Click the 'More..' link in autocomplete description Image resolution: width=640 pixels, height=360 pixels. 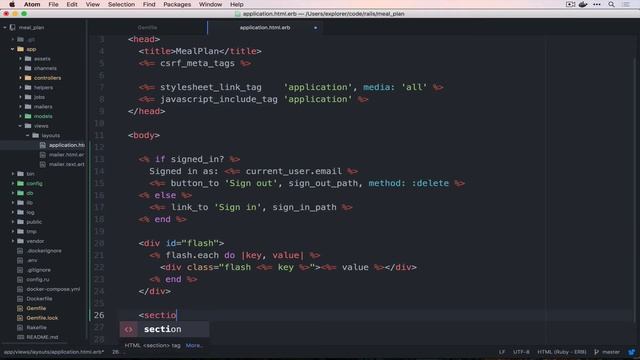point(193,345)
